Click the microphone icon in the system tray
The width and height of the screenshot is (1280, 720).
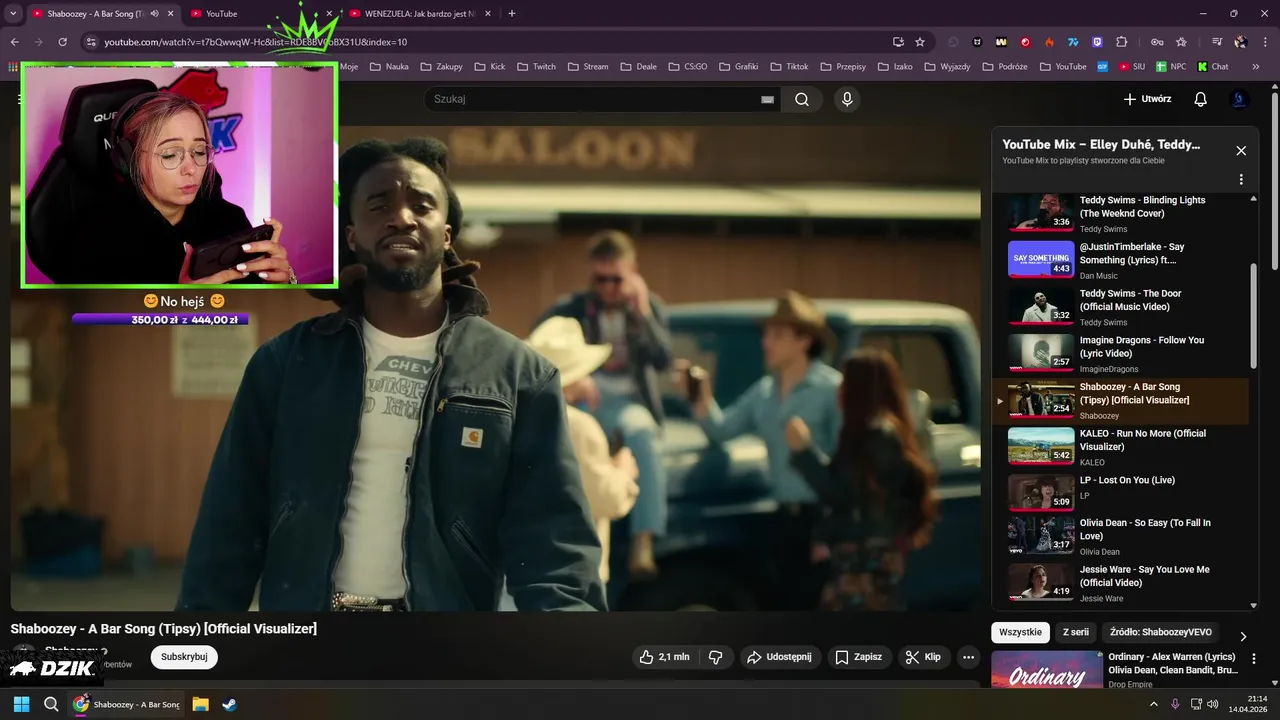pos(1175,704)
